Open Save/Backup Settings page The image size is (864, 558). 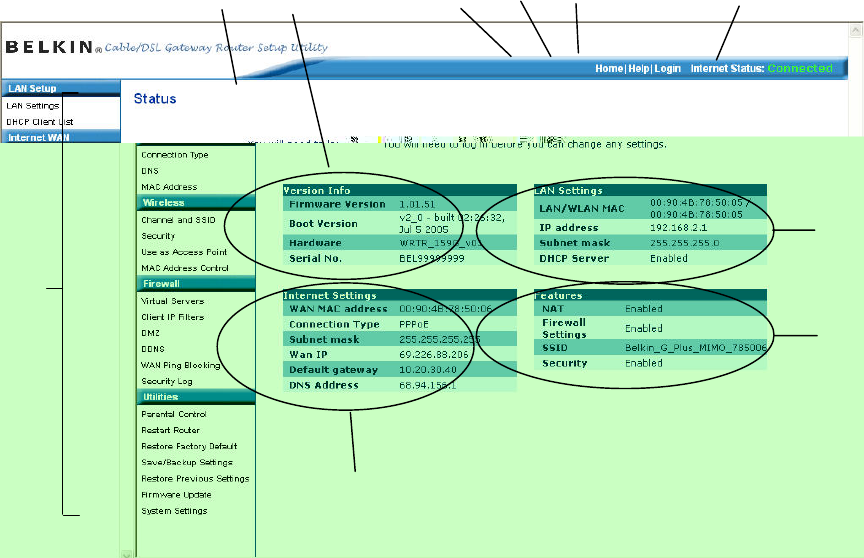tap(187, 462)
